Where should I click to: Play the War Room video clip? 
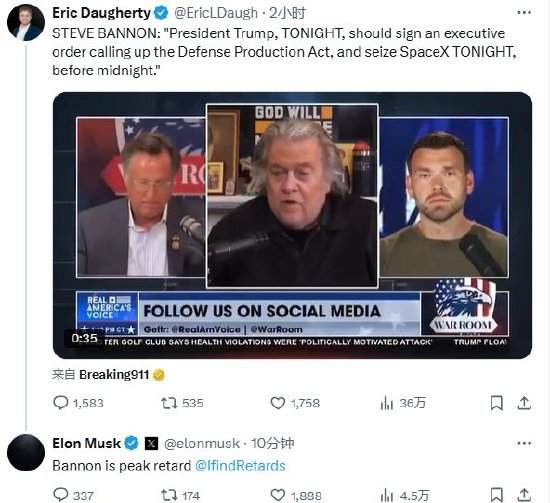click(x=292, y=225)
